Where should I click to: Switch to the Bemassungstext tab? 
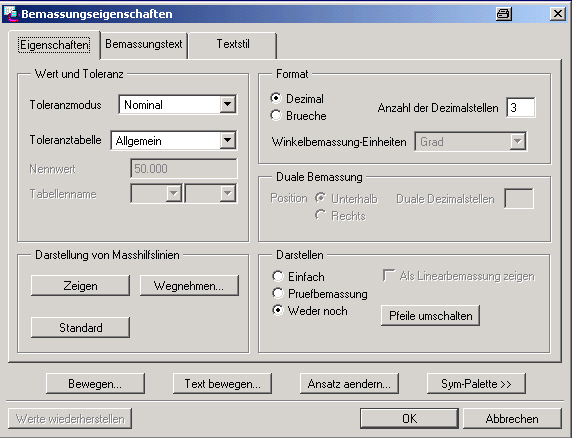click(144, 44)
